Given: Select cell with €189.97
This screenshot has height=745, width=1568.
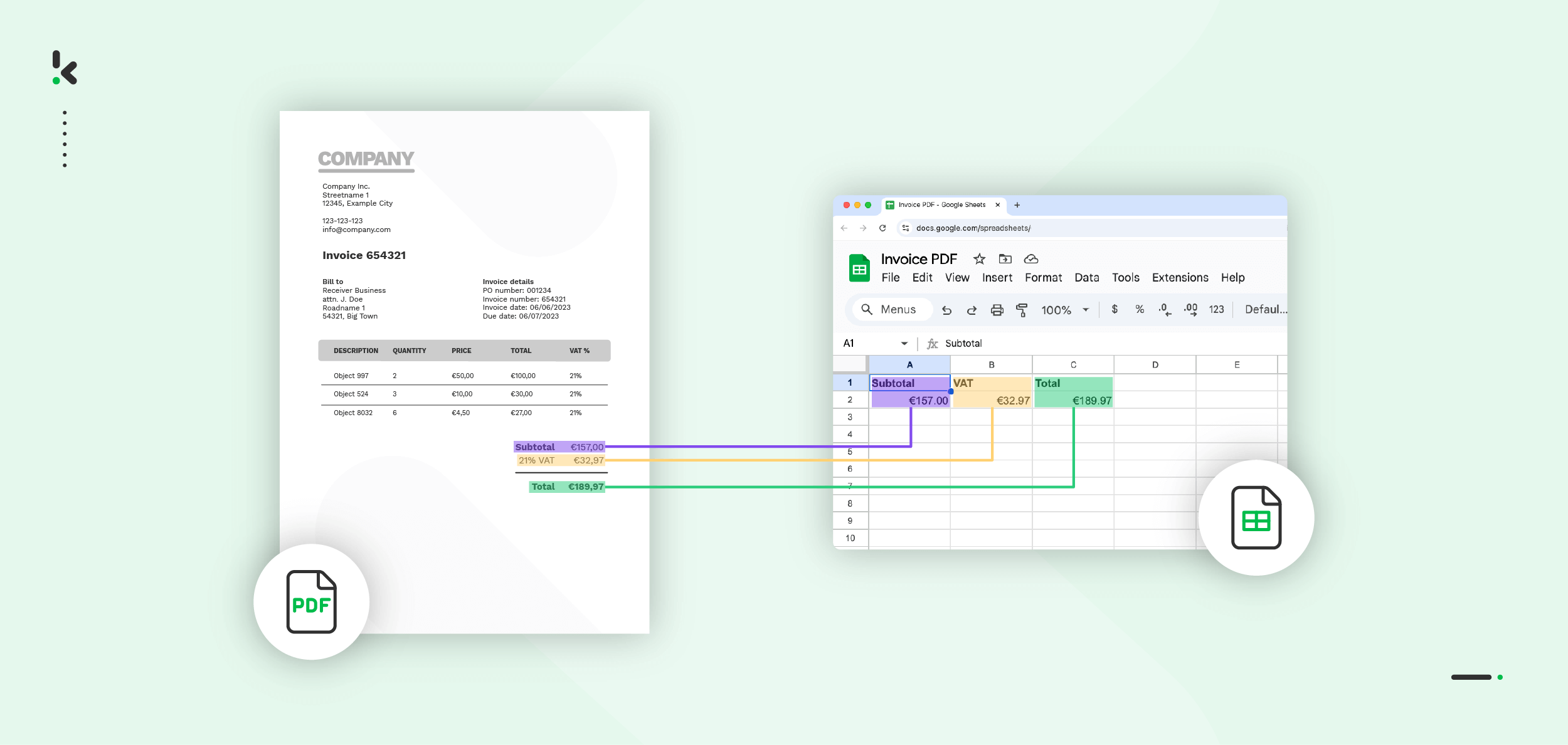Looking at the screenshot, I should [x=1073, y=400].
